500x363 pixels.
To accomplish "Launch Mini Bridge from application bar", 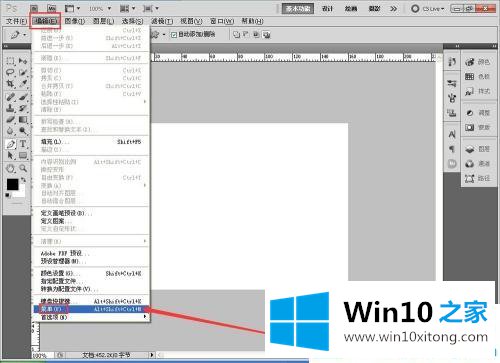I will [52, 8].
